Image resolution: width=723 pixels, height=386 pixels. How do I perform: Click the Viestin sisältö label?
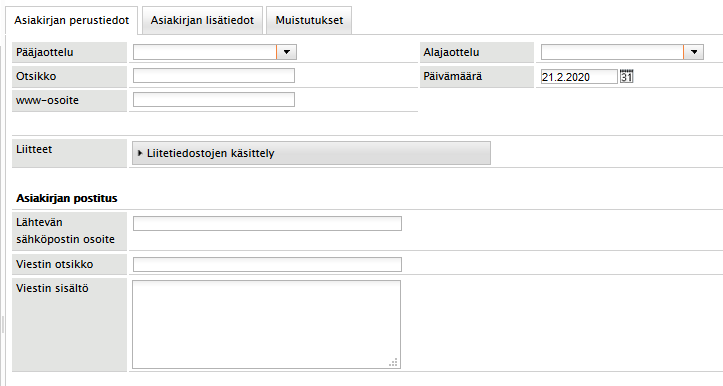point(52,288)
